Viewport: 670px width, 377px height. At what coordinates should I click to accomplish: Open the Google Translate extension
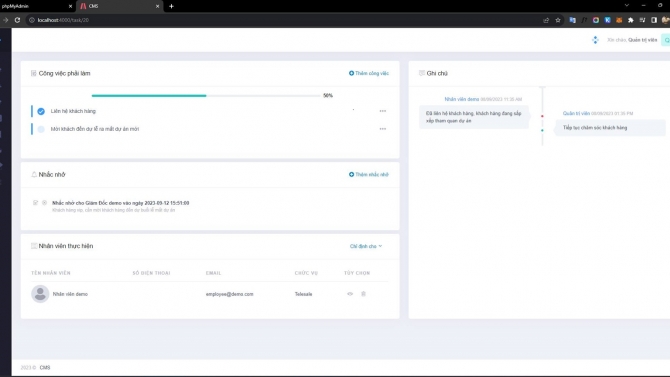pos(573,20)
